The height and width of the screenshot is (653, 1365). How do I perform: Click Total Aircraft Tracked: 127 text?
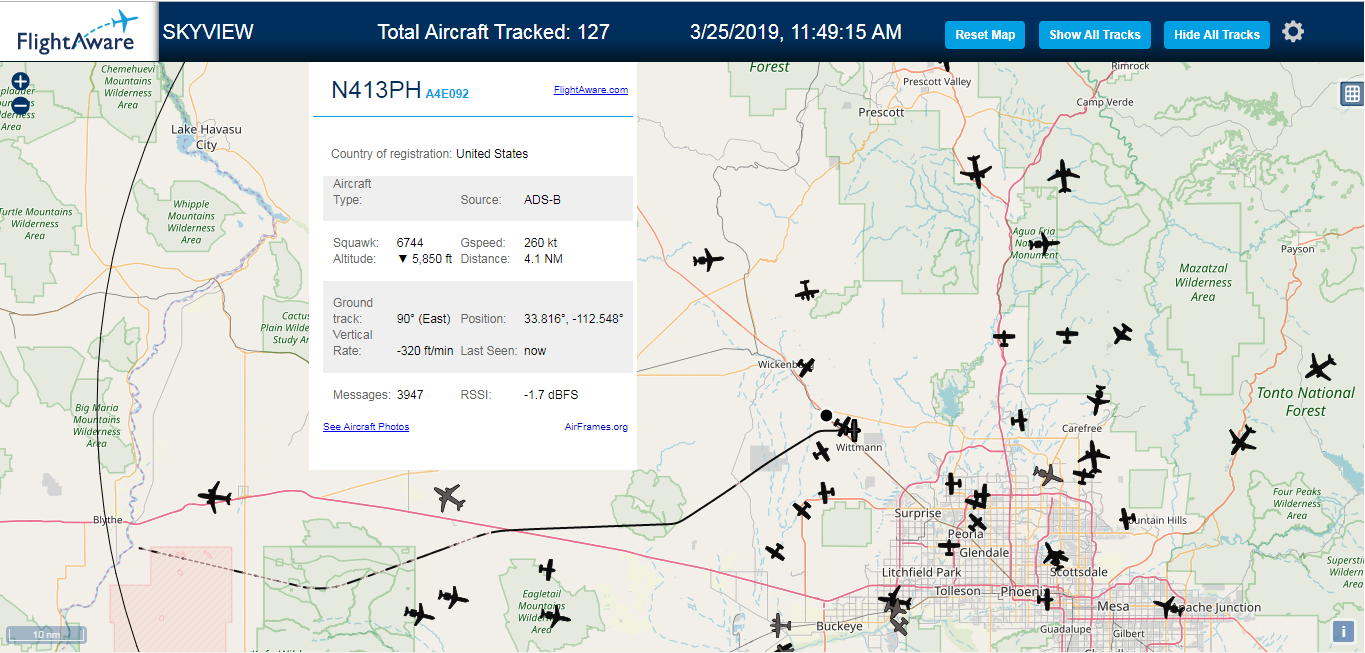click(x=493, y=32)
